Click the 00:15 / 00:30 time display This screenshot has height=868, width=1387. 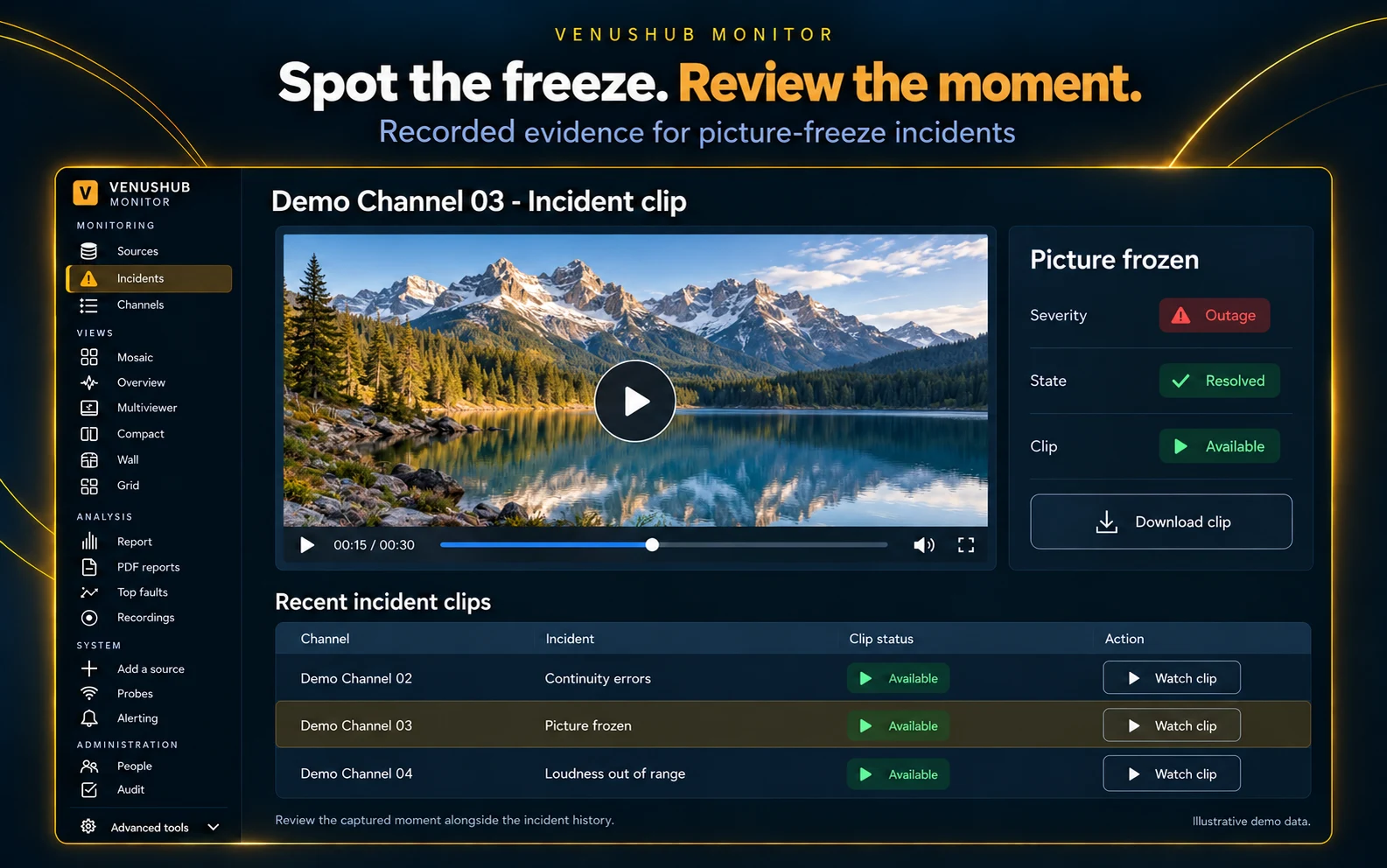(374, 545)
